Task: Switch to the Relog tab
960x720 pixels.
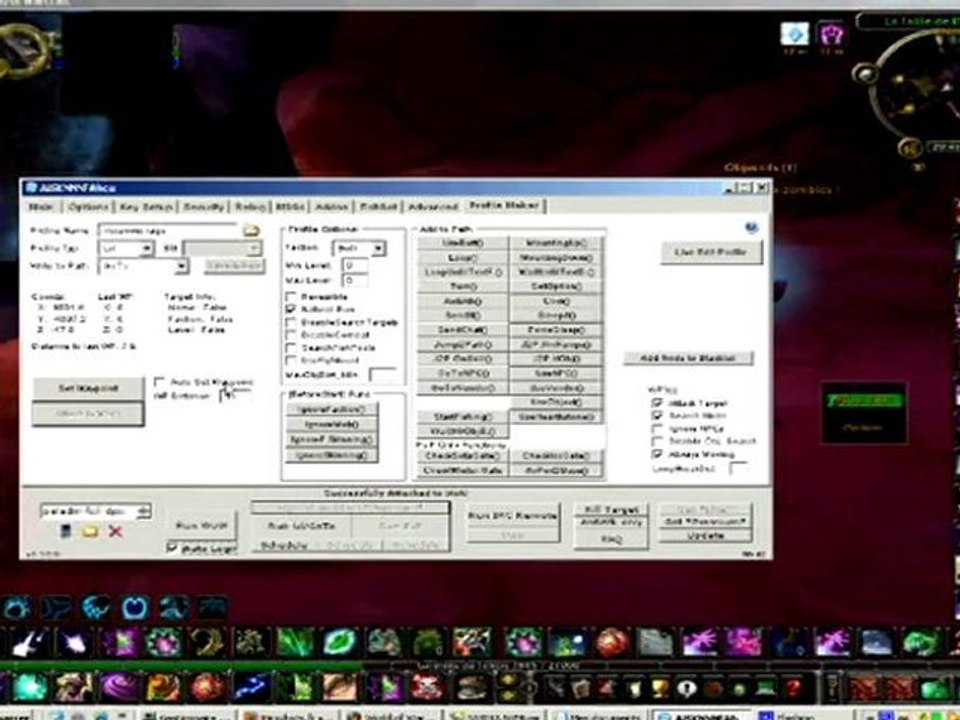Action: (250, 207)
